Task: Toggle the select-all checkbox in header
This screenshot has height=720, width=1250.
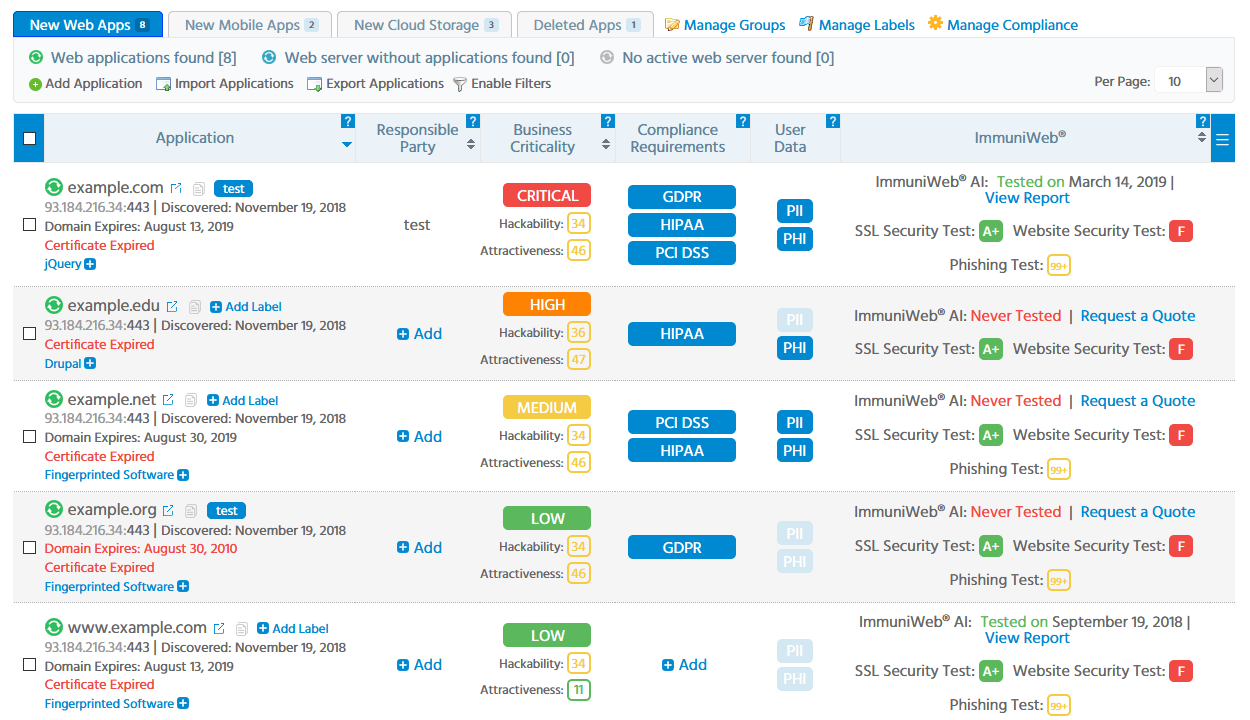Action: click(x=29, y=139)
